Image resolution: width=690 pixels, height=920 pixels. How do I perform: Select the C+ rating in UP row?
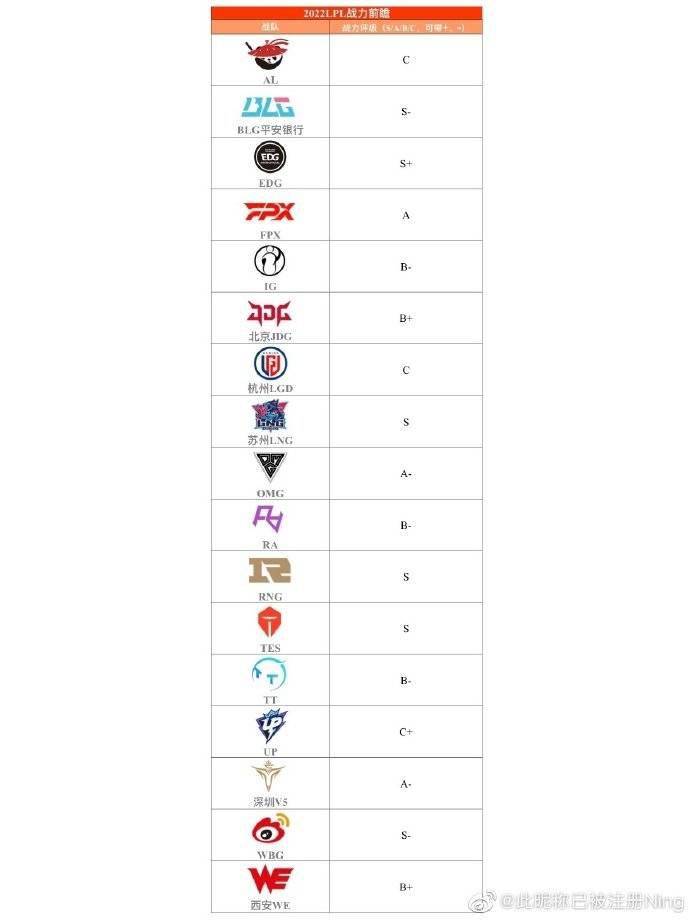click(406, 732)
